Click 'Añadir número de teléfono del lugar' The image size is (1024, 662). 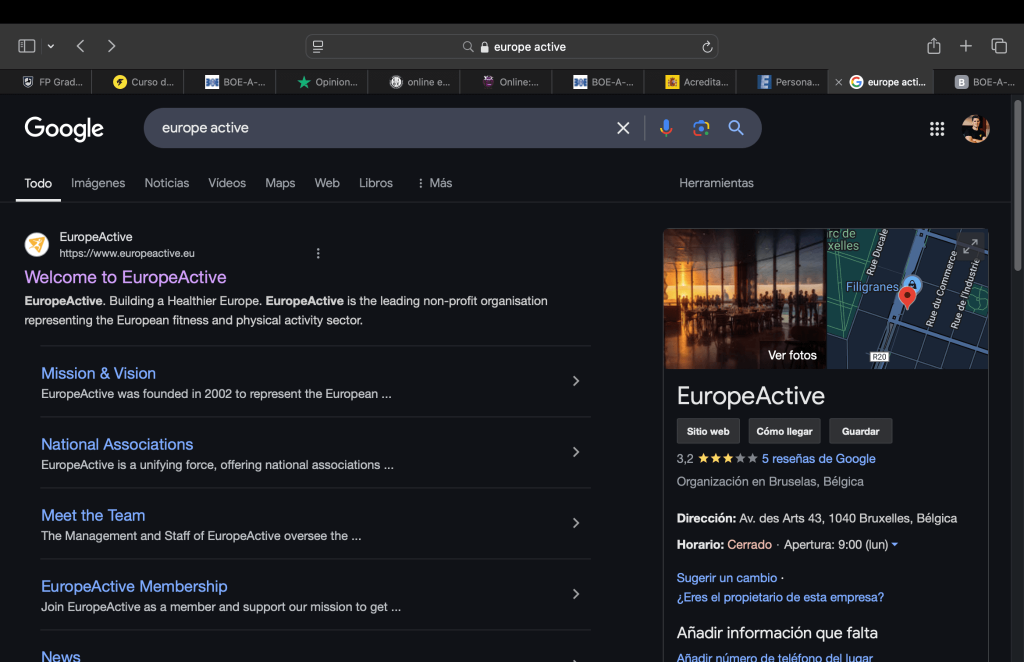[775, 657]
